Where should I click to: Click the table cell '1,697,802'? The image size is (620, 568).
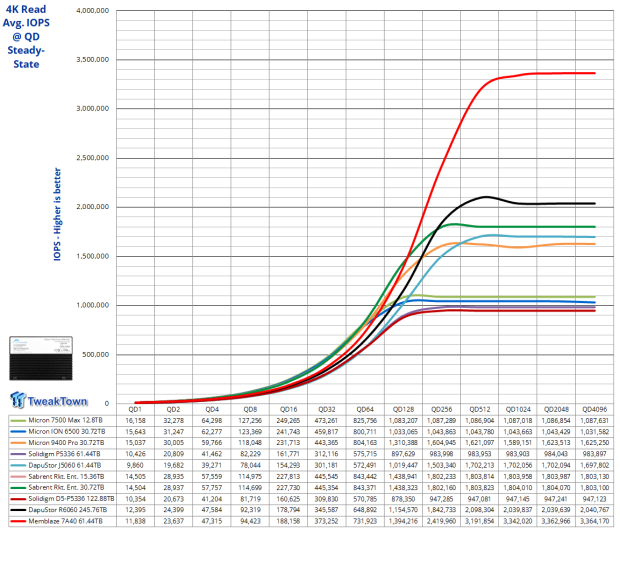tap(594, 465)
